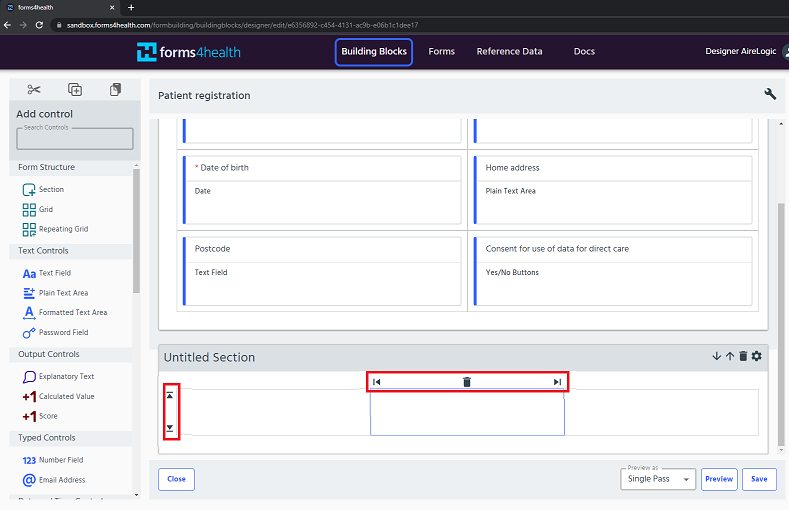
Task: Select the Home address control
Action: pyautogui.click(x=613, y=190)
